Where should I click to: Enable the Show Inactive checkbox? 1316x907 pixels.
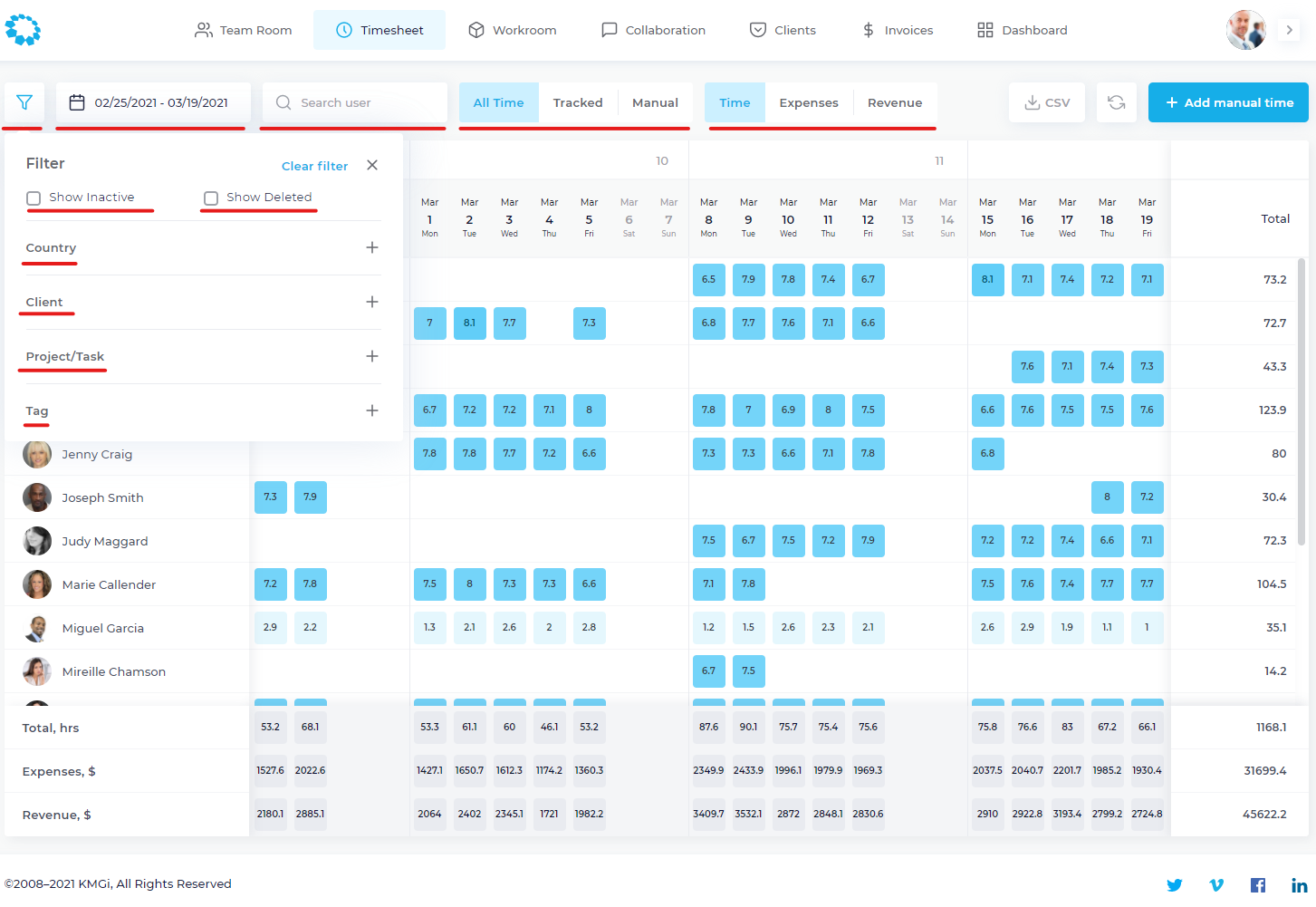[34, 198]
